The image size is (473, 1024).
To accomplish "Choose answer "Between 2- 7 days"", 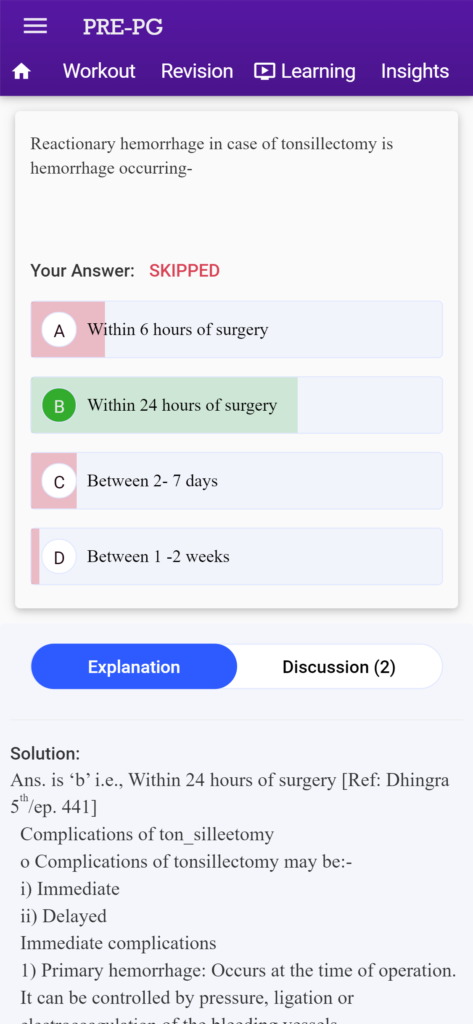I will pyautogui.click(x=236, y=481).
